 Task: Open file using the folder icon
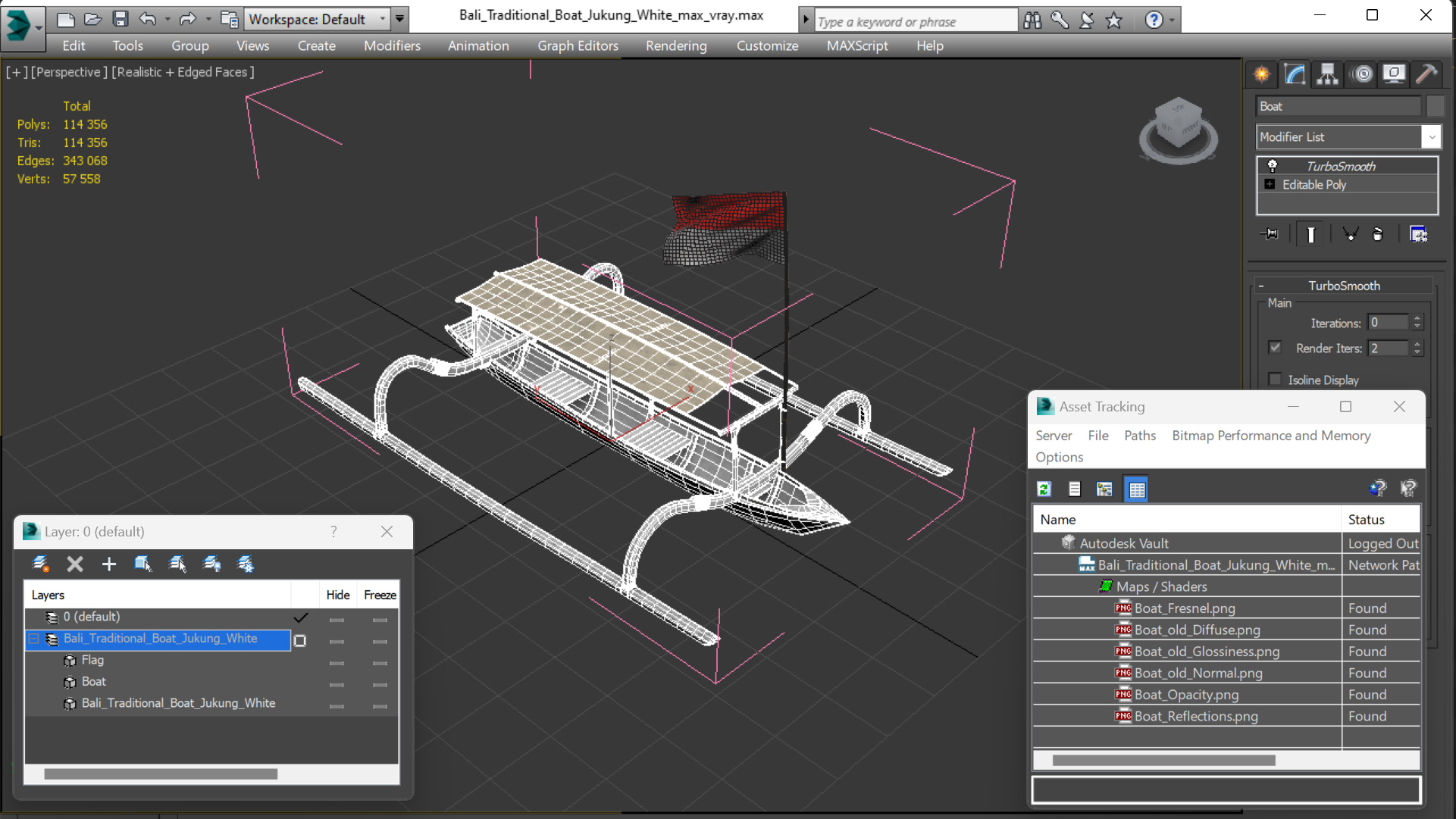pyautogui.click(x=92, y=19)
